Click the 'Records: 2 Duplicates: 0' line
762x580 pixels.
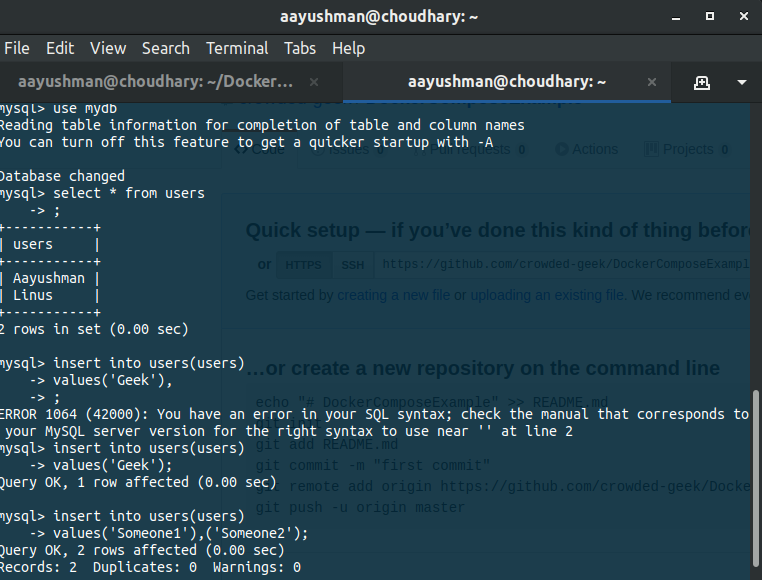tap(150, 567)
